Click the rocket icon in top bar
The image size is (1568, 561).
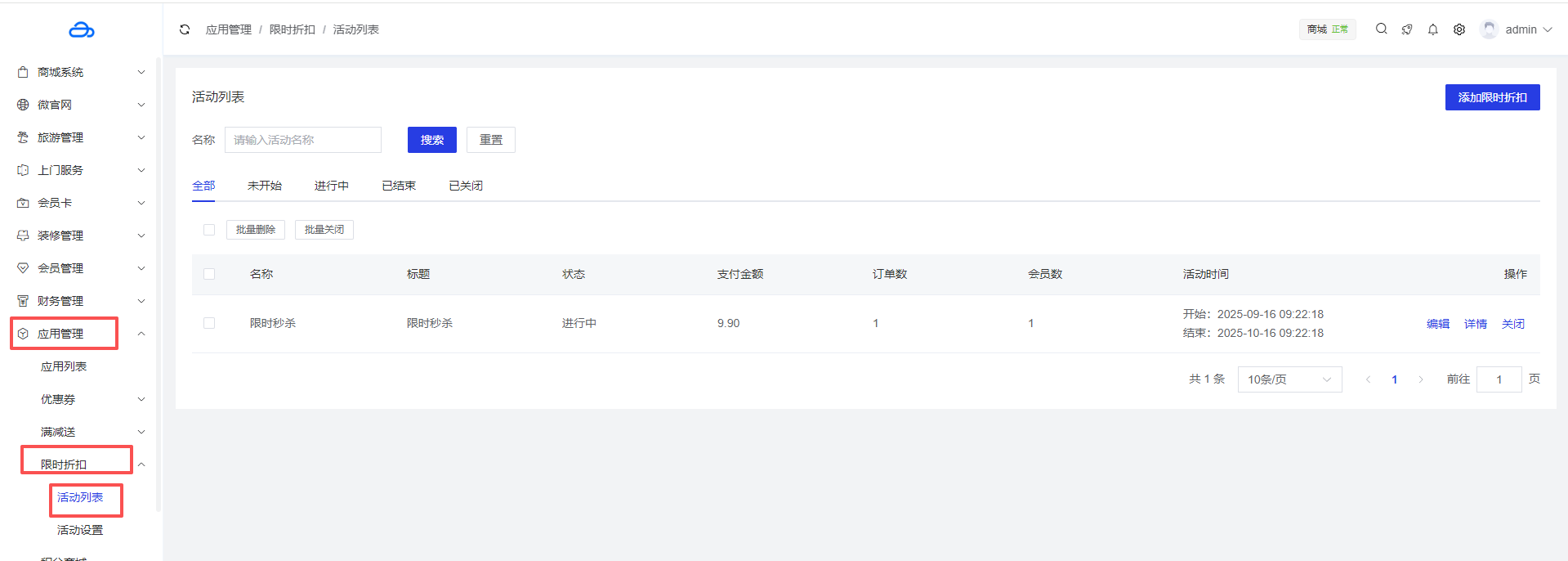click(1407, 29)
